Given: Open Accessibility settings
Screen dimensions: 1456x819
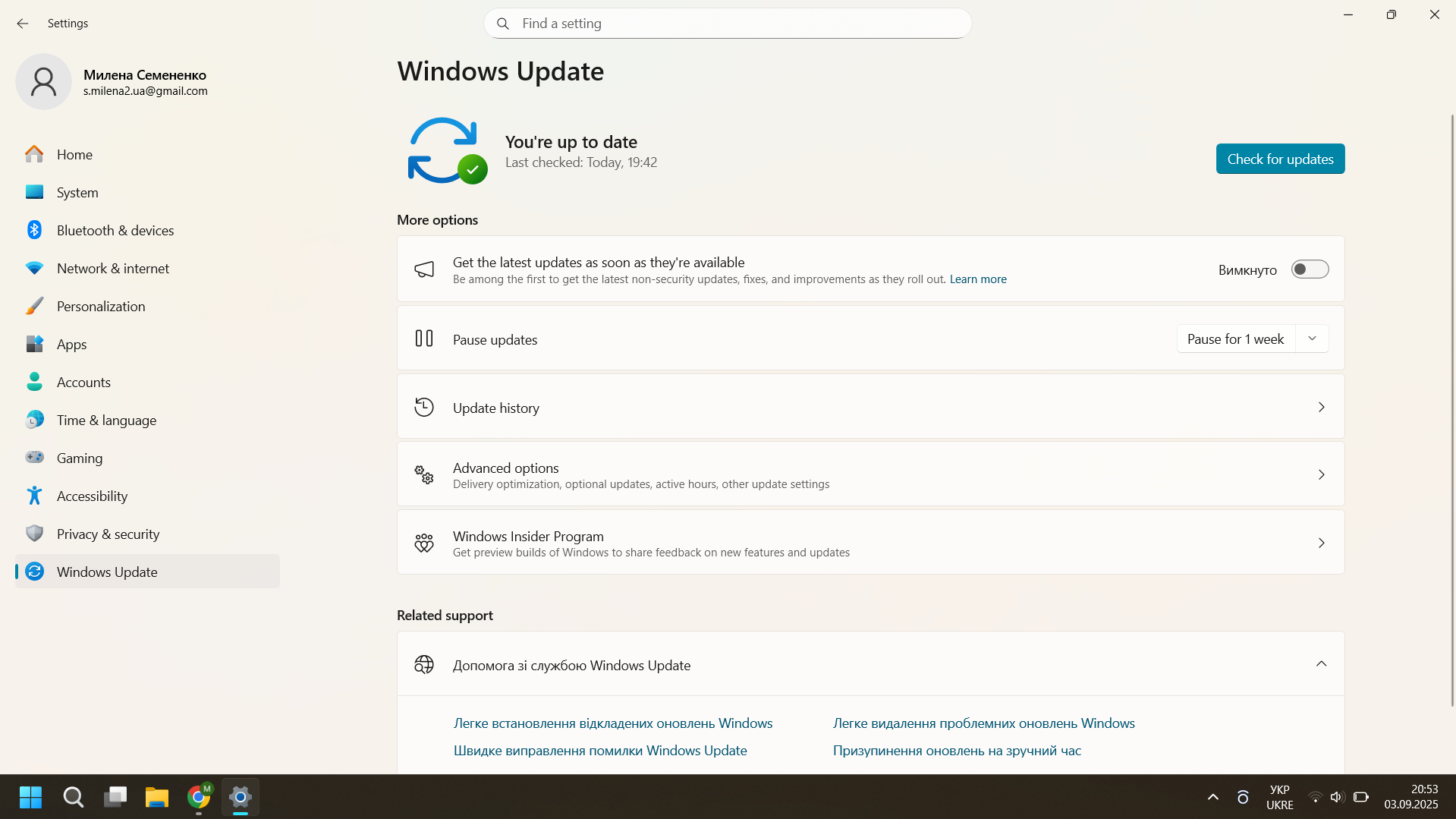Looking at the screenshot, I should (147, 496).
